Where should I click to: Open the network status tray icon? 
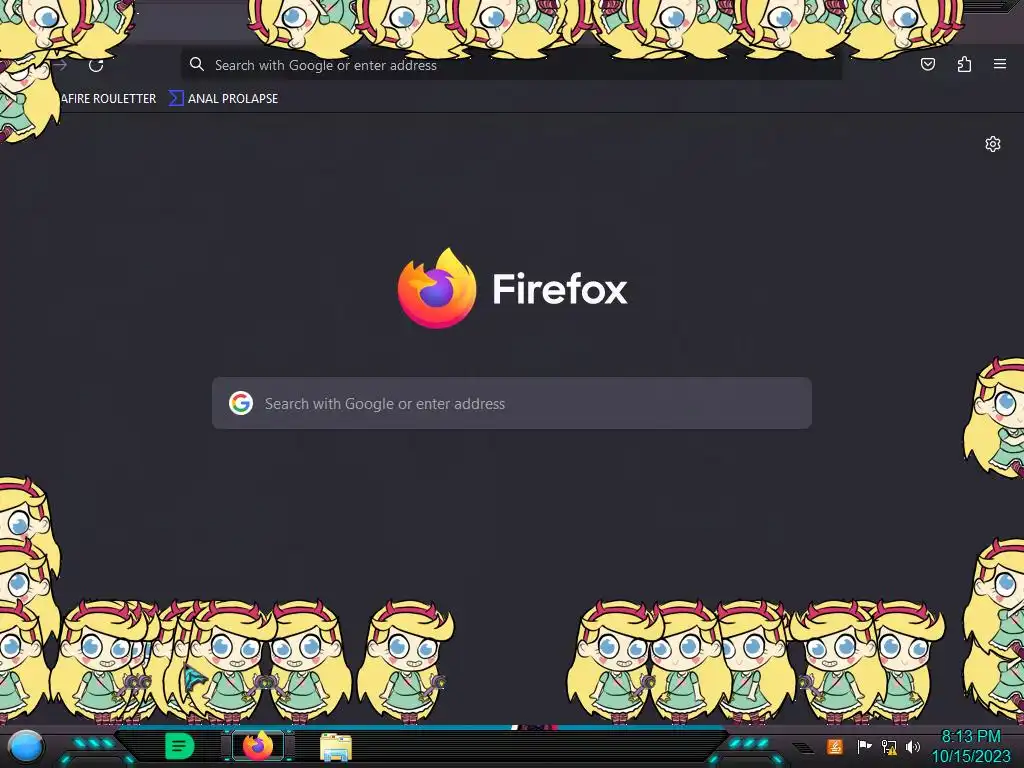(x=889, y=746)
